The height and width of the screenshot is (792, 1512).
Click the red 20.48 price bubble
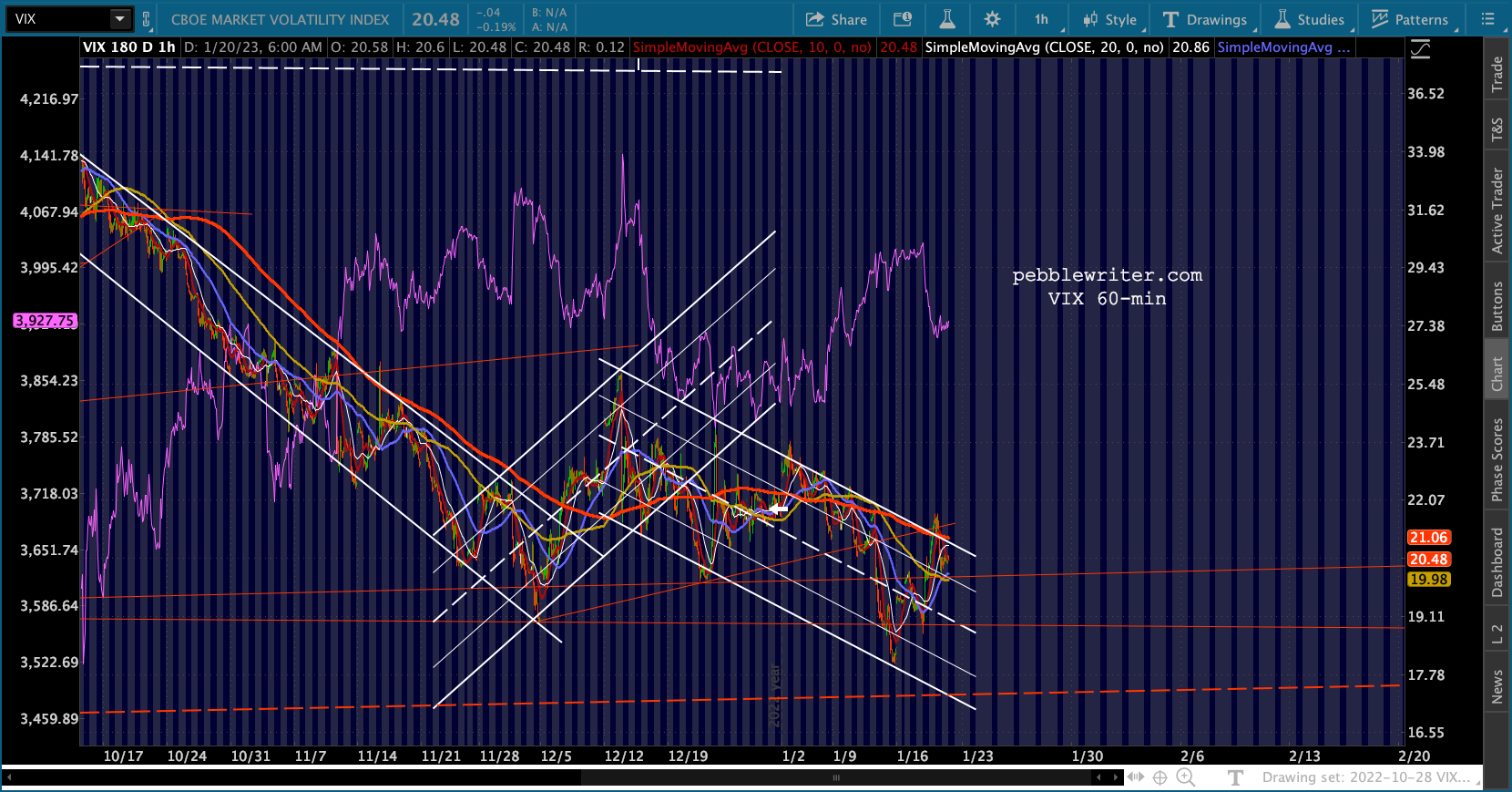click(1428, 560)
